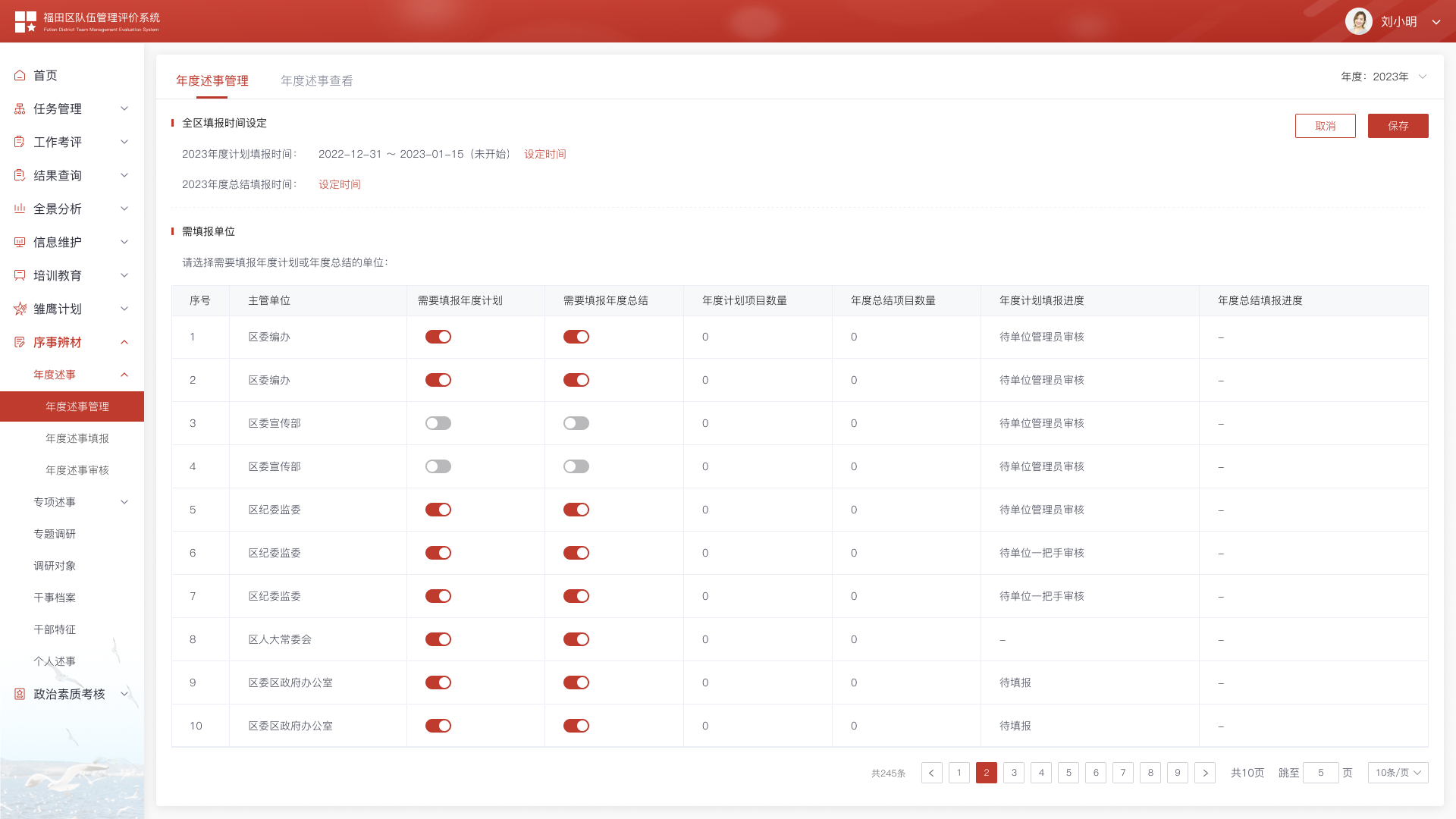Open the user menu chevron beside 刘小明

click(1436, 22)
